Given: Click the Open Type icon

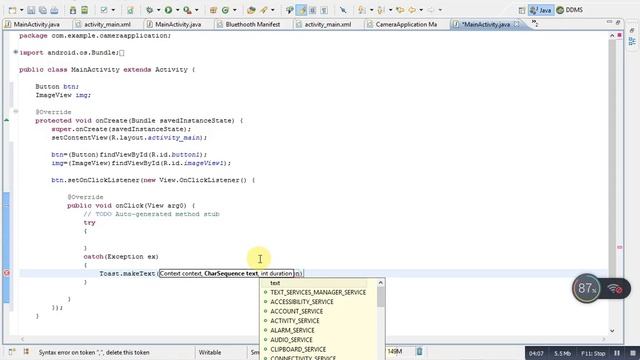Looking at the screenshot, I should point(251,10).
